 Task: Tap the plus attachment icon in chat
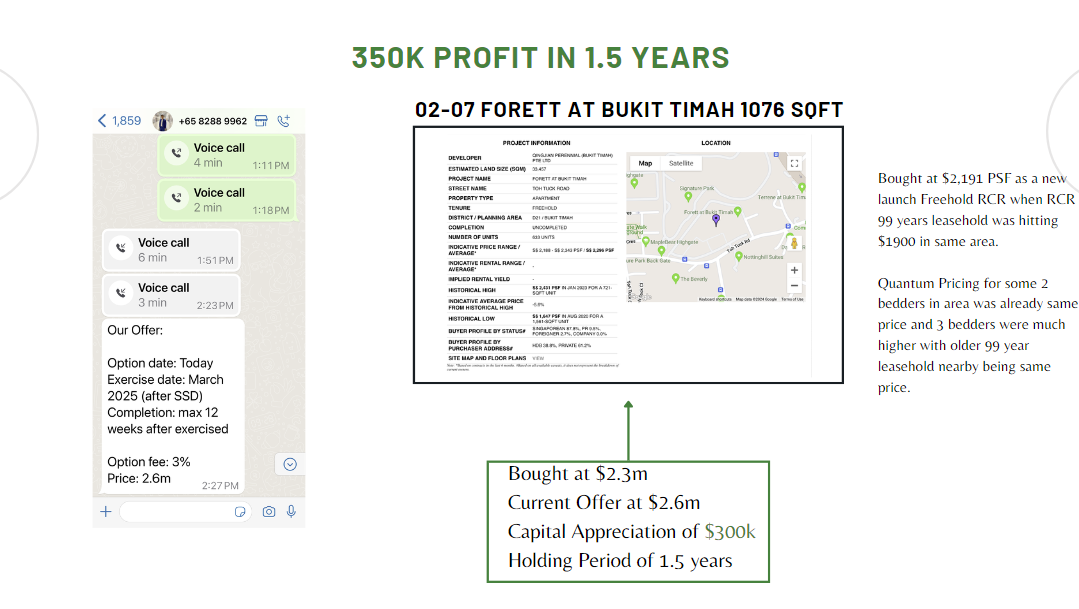point(106,511)
